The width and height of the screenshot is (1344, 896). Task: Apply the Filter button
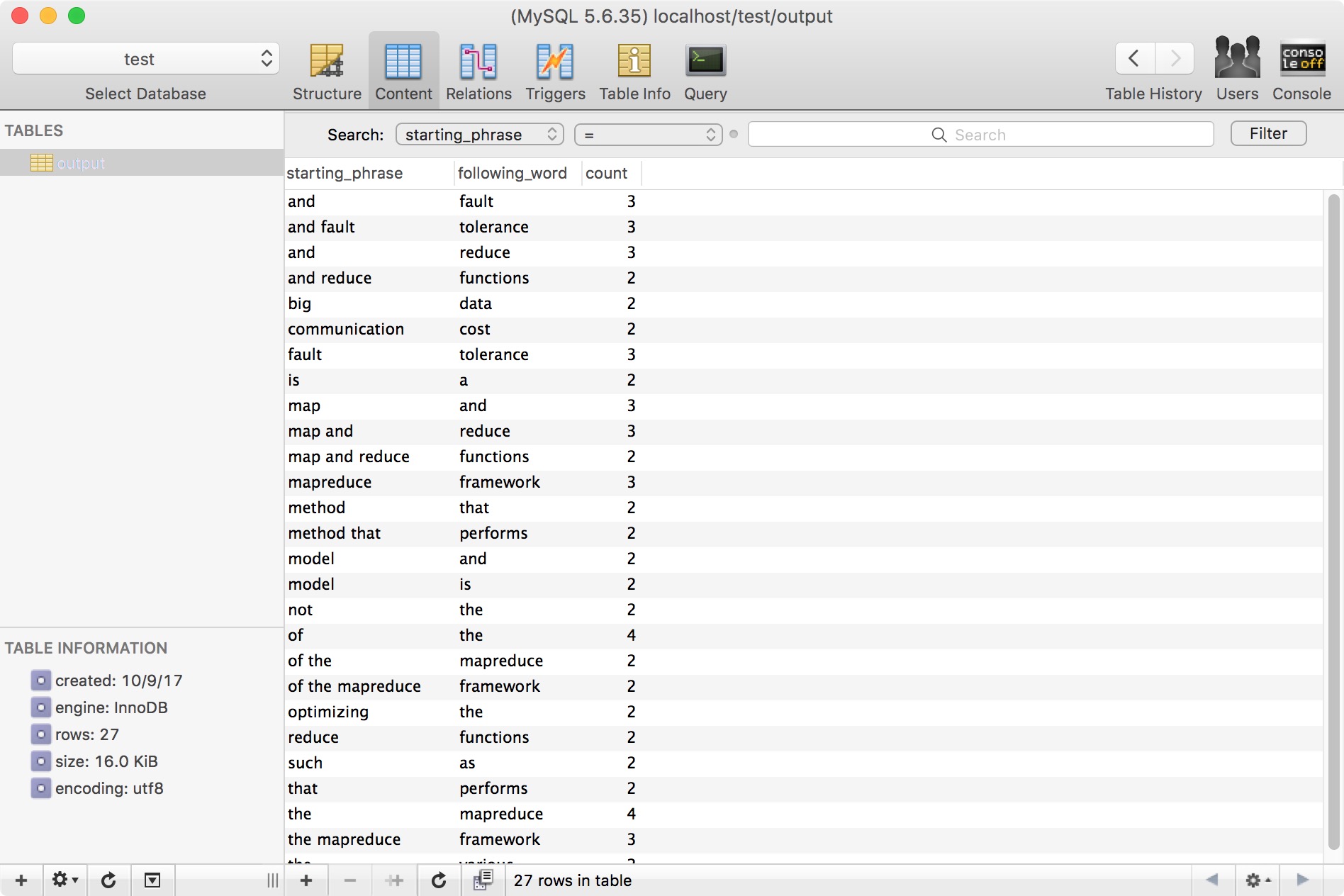pos(1268,134)
